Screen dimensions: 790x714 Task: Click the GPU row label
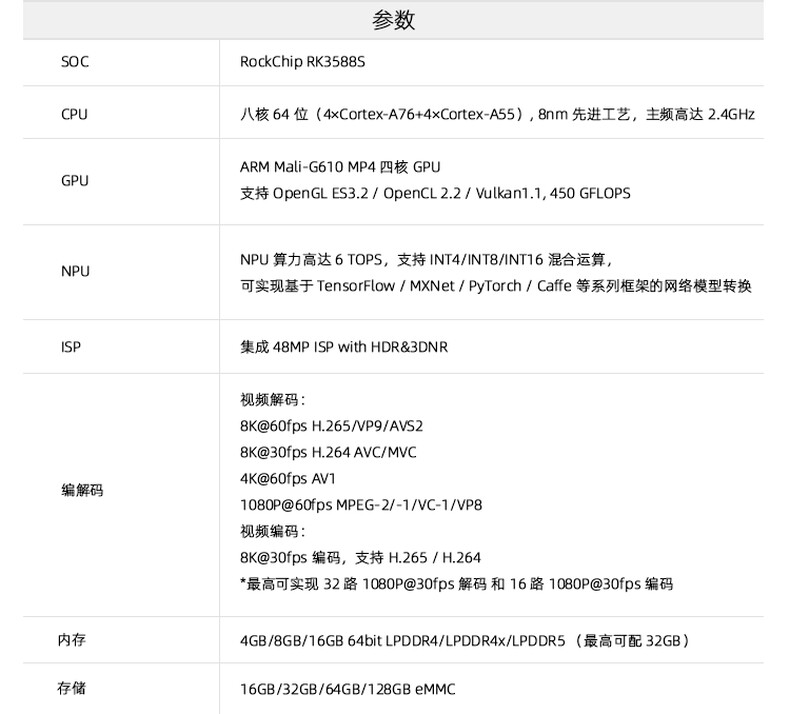click(74, 181)
